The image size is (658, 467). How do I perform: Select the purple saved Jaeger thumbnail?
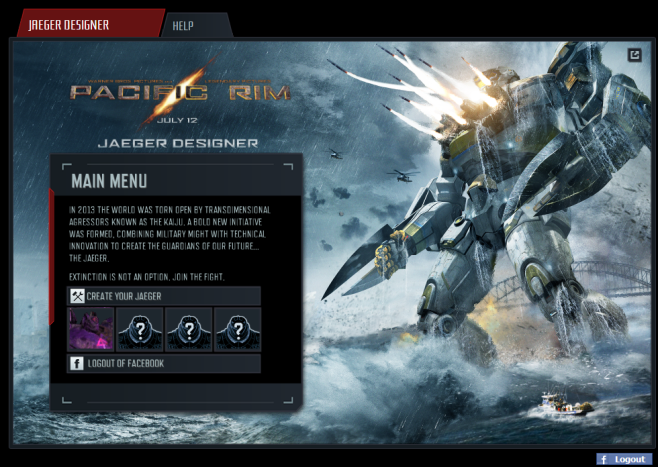click(91, 329)
